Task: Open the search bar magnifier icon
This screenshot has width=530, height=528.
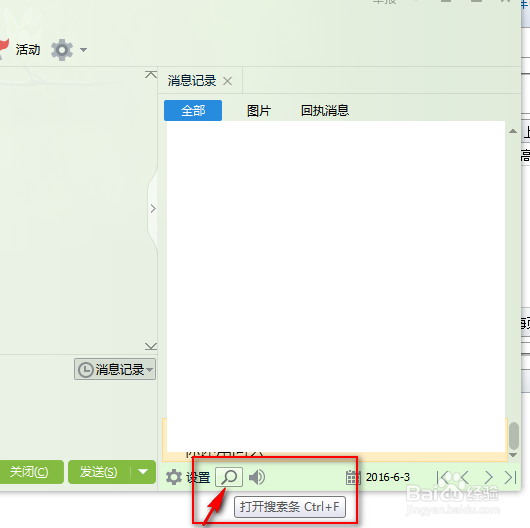Action: coord(229,477)
